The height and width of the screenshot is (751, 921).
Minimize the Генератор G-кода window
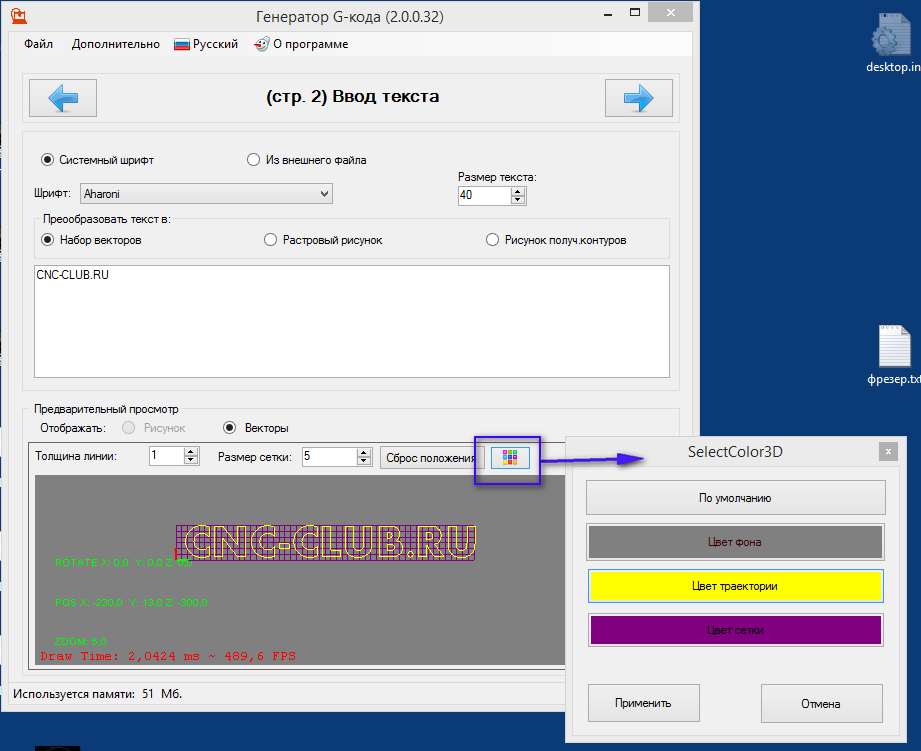click(x=608, y=13)
